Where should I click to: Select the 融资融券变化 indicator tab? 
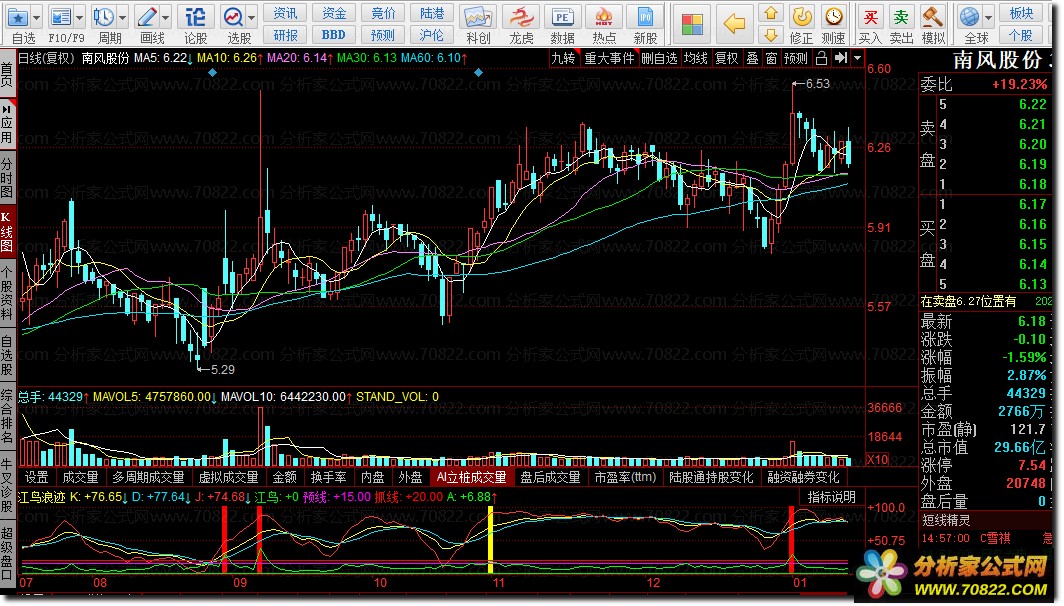tap(803, 478)
